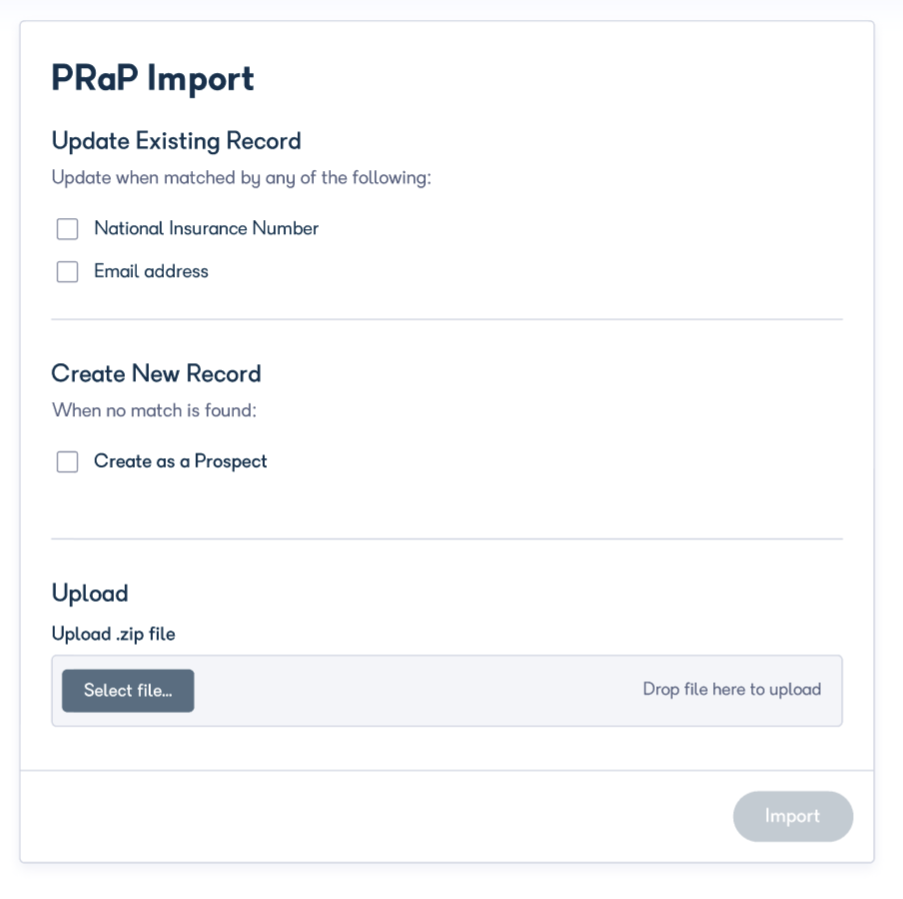Enable the National Insurance Number checkbox
Viewport: 903px width, 899px height.
(67, 229)
